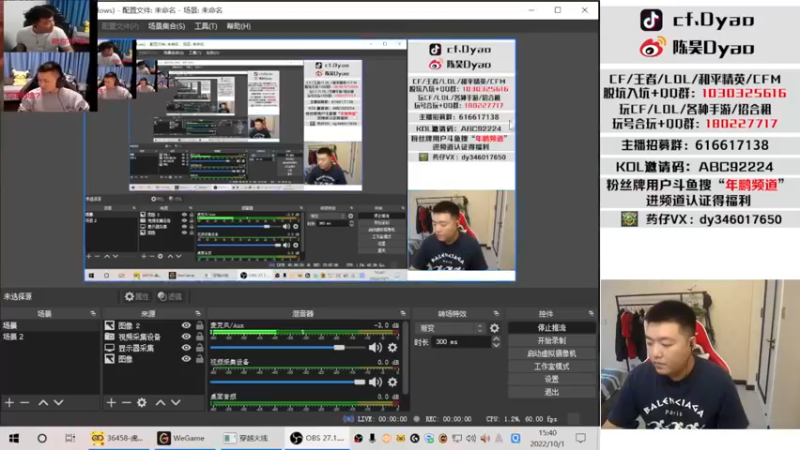This screenshot has height=450, width=800.
Task: Decrease transition duration with down arrow
Action: click(x=496, y=345)
